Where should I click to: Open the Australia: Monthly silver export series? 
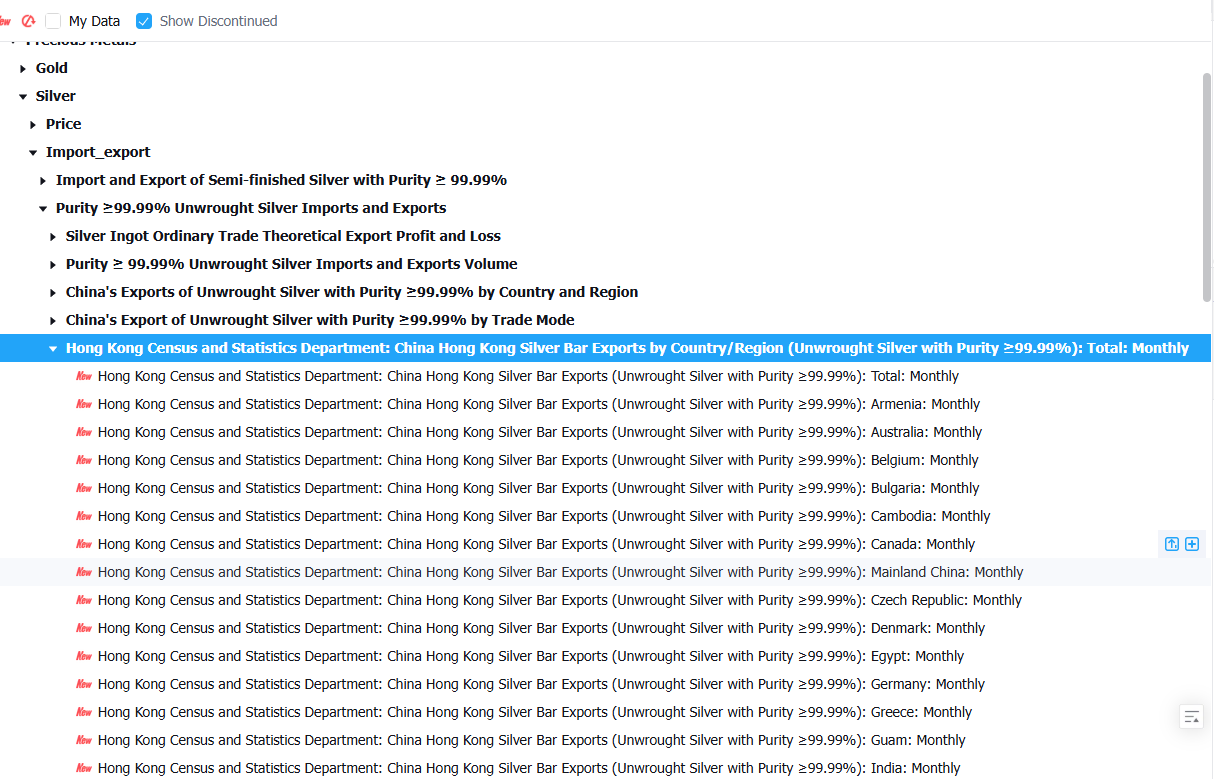[540, 432]
